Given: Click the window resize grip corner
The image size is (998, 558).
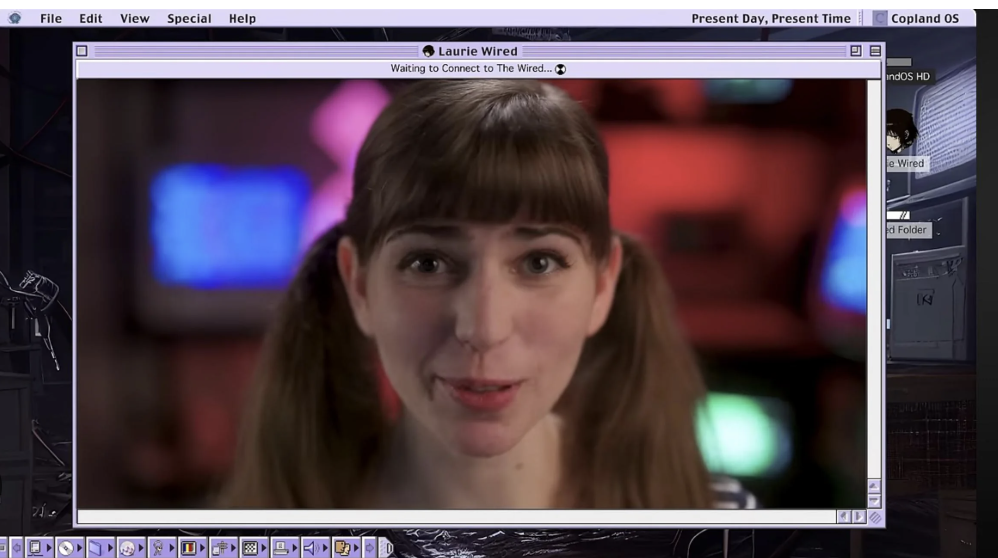Looking at the screenshot, I should [x=875, y=517].
